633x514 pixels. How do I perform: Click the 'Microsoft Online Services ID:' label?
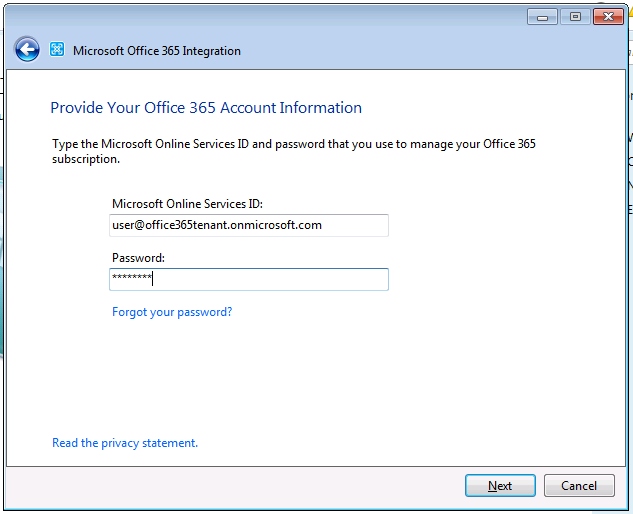(x=187, y=204)
